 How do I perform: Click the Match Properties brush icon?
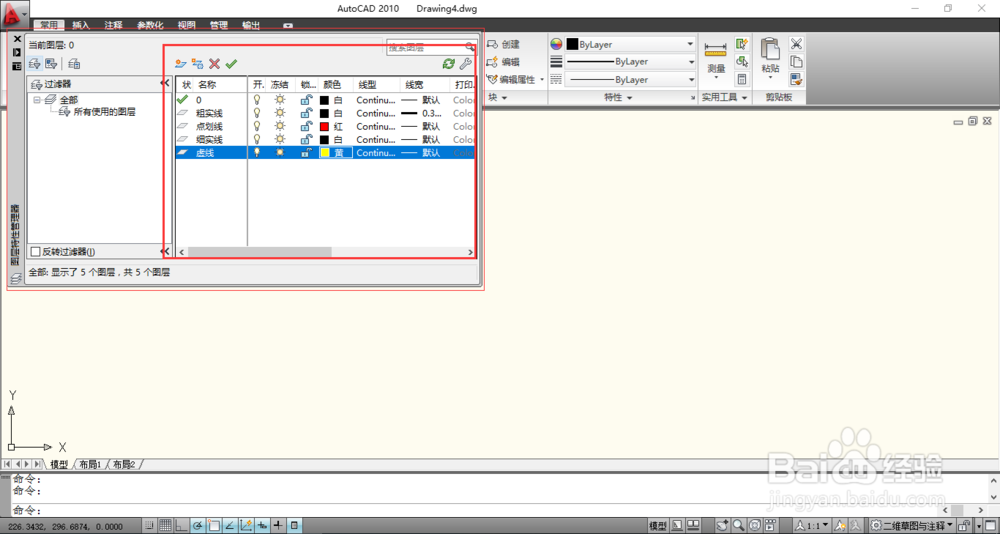pos(796,80)
